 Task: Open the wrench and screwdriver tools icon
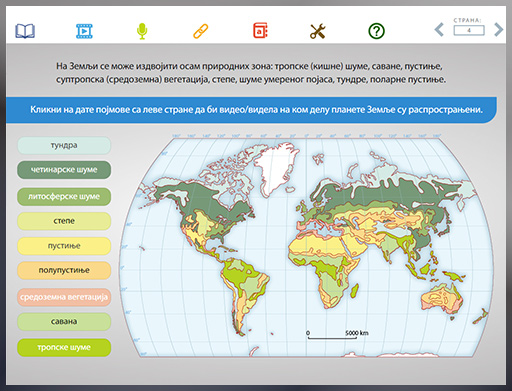(318, 31)
